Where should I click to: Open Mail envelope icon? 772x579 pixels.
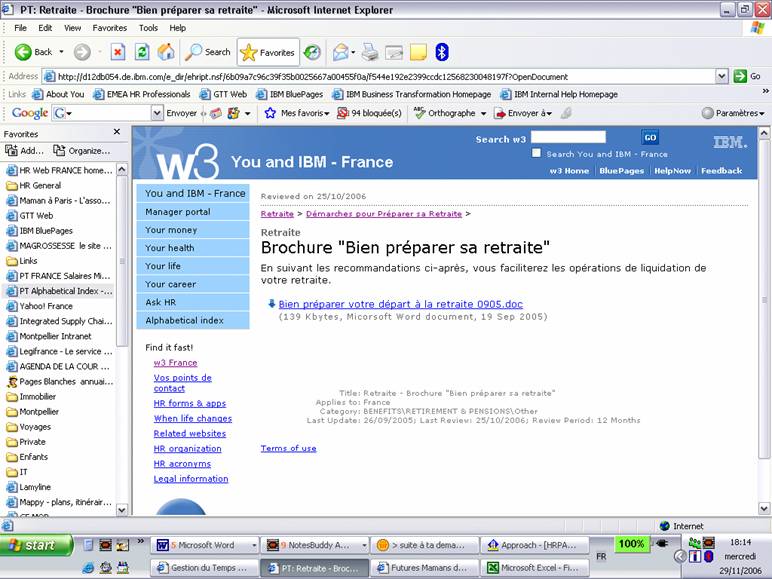pos(340,52)
